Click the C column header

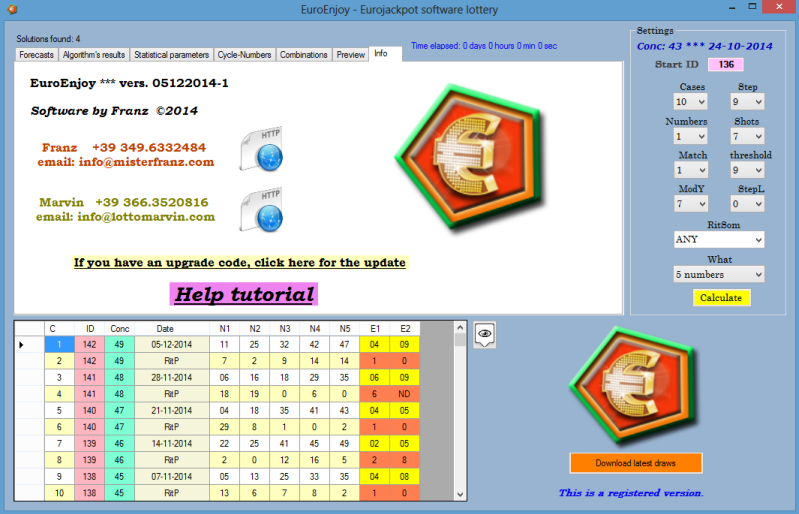coord(59,329)
